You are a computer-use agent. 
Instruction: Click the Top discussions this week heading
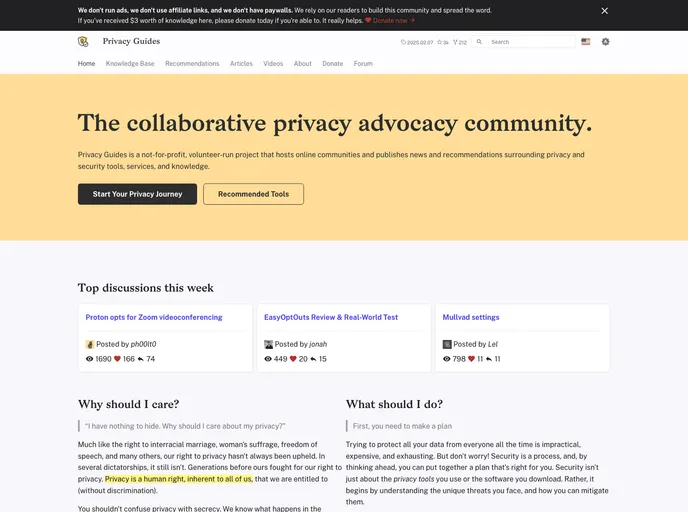pos(146,288)
